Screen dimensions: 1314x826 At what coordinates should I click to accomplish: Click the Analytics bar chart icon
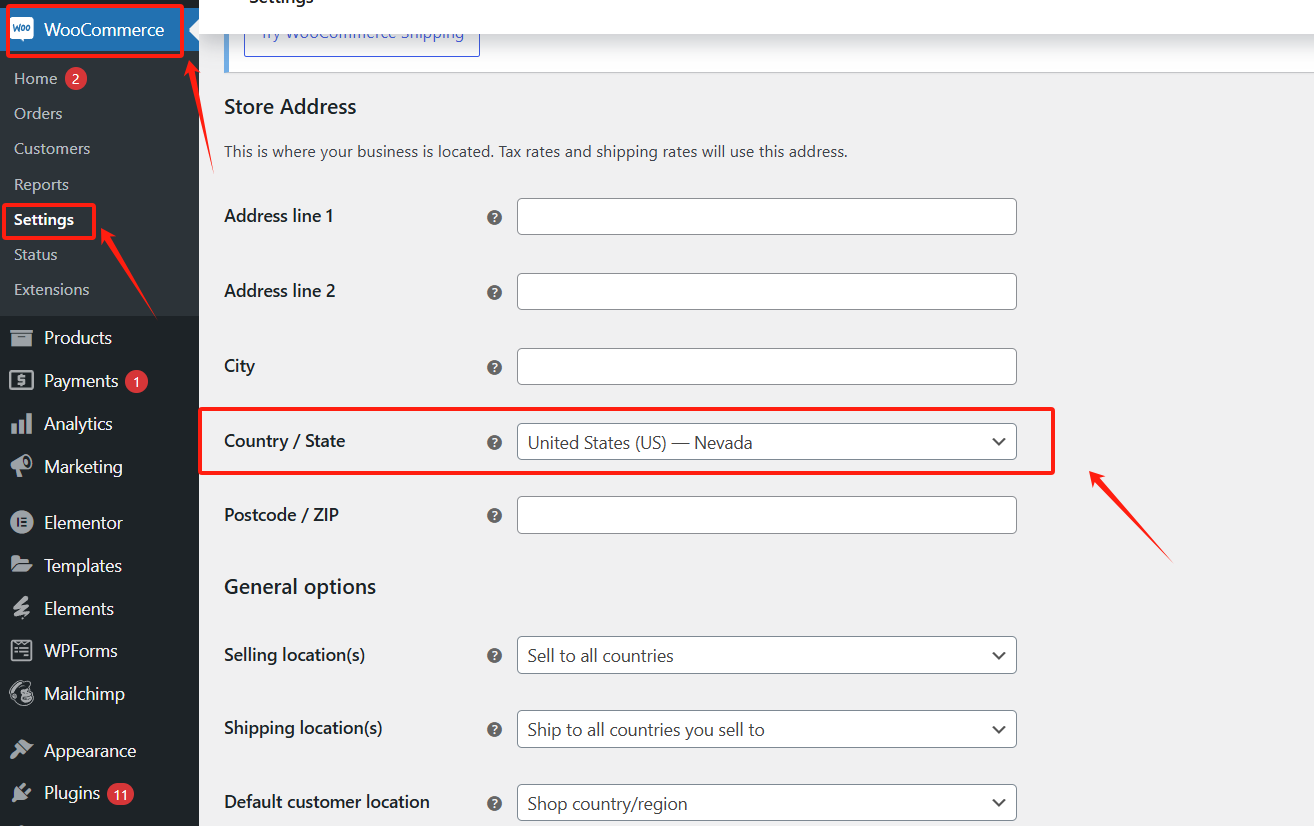[21, 424]
